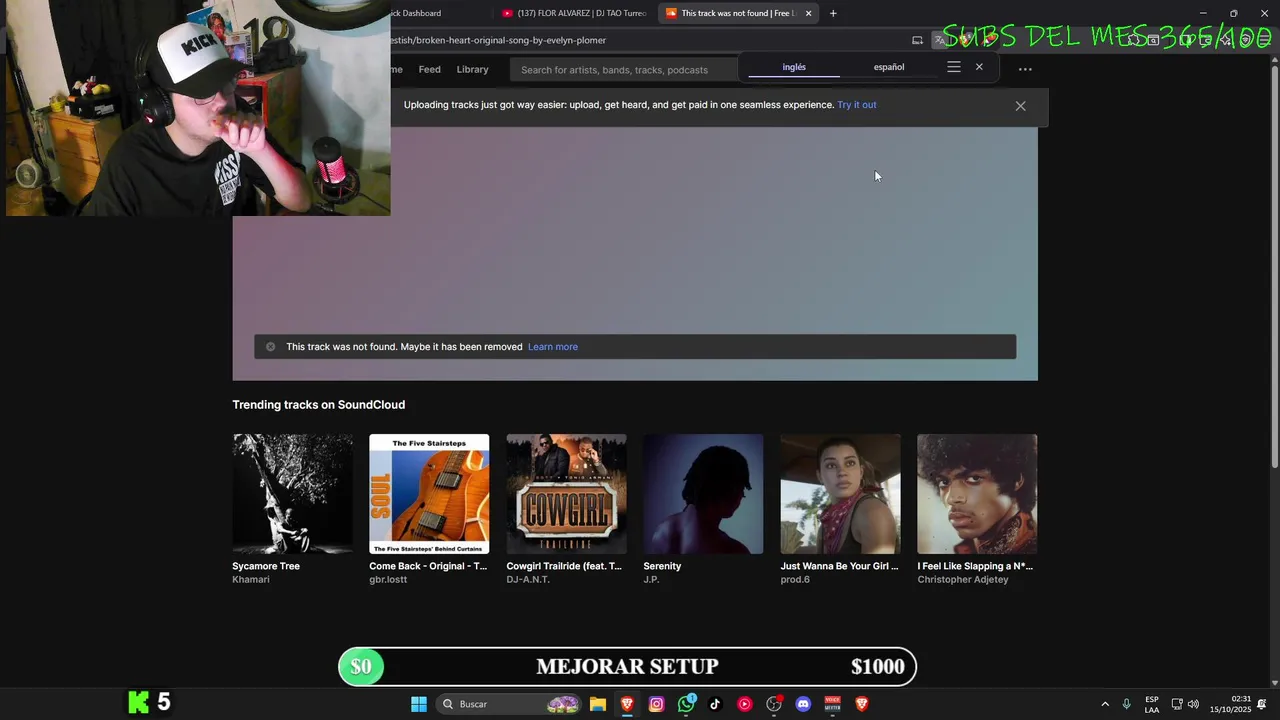
Task: Click artist name 'Christopher Adjetey'
Action: click(963, 580)
